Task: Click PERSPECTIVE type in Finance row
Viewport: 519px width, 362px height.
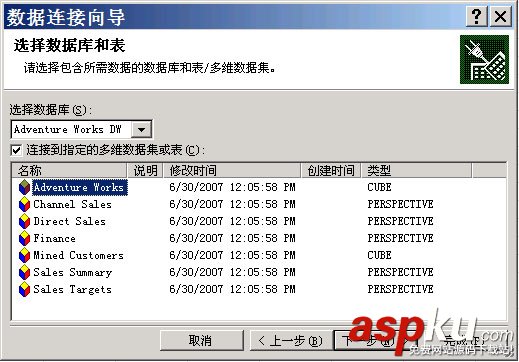Action: pos(400,238)
